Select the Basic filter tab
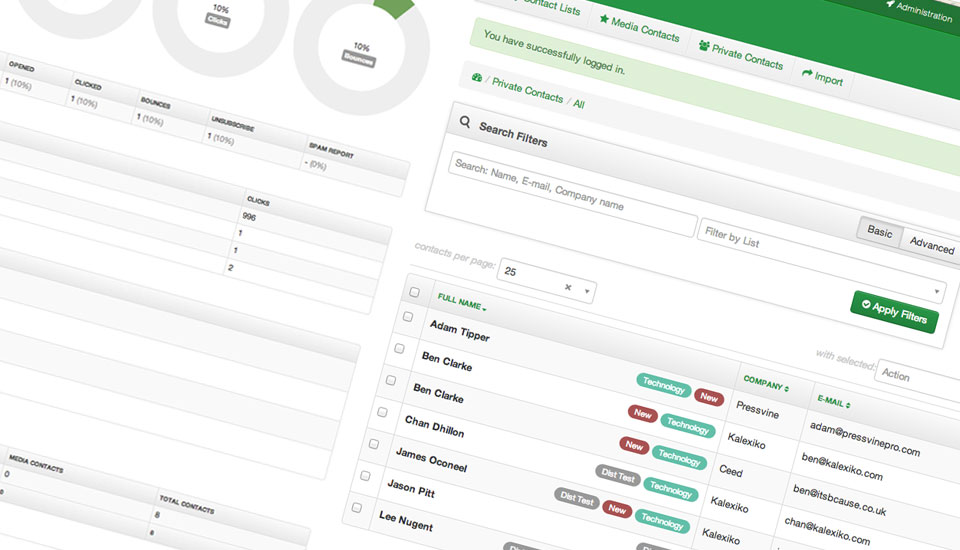Image resolution: width=960 pixels, height=550 pixels. click(880, 231)
